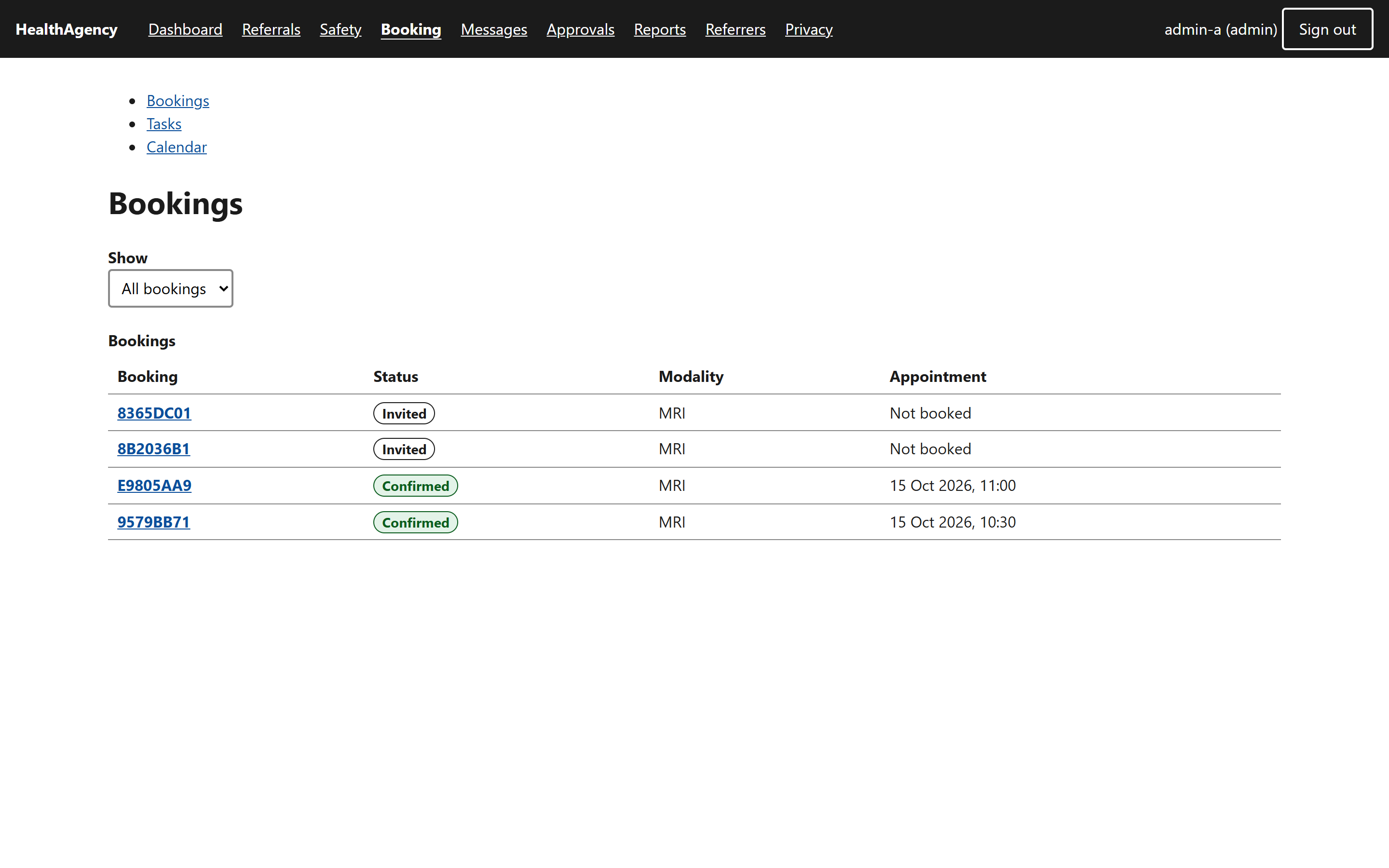Image resolution: width=1389 pixels, height=868 pixels.
Task: Open the Tasks sub-navigation link
Action: click(164, 123)
